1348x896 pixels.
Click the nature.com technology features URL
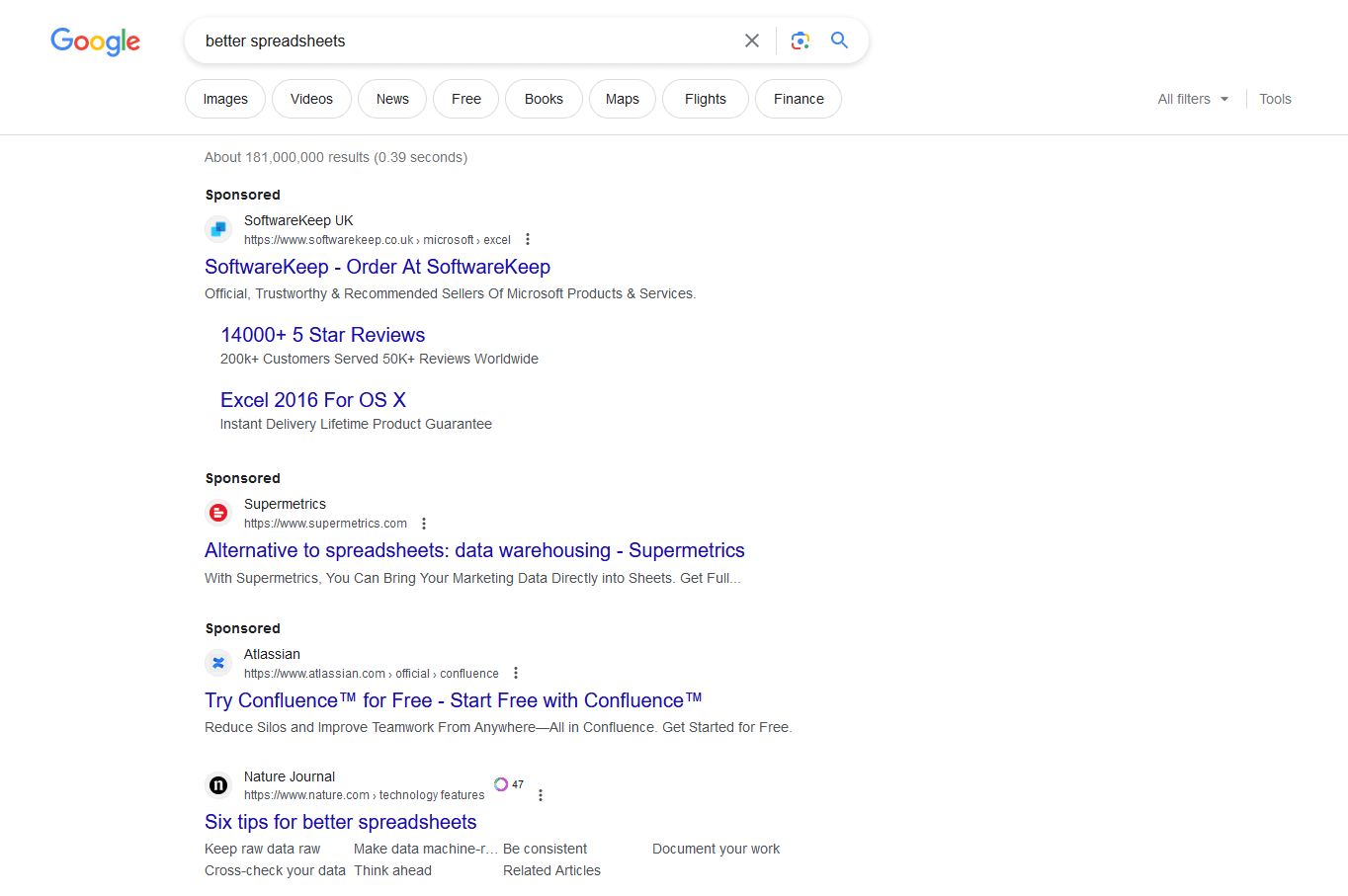pos(365,795)
